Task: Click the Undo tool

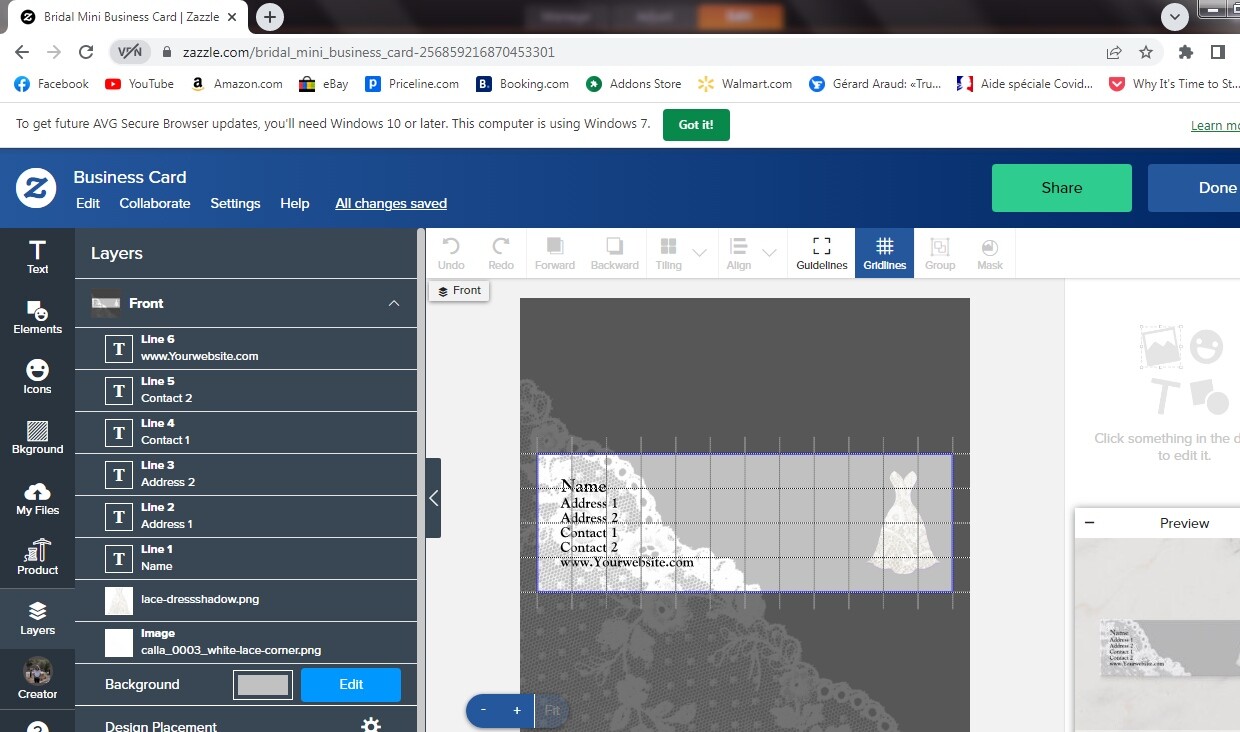Action: (x=451, y=253)
